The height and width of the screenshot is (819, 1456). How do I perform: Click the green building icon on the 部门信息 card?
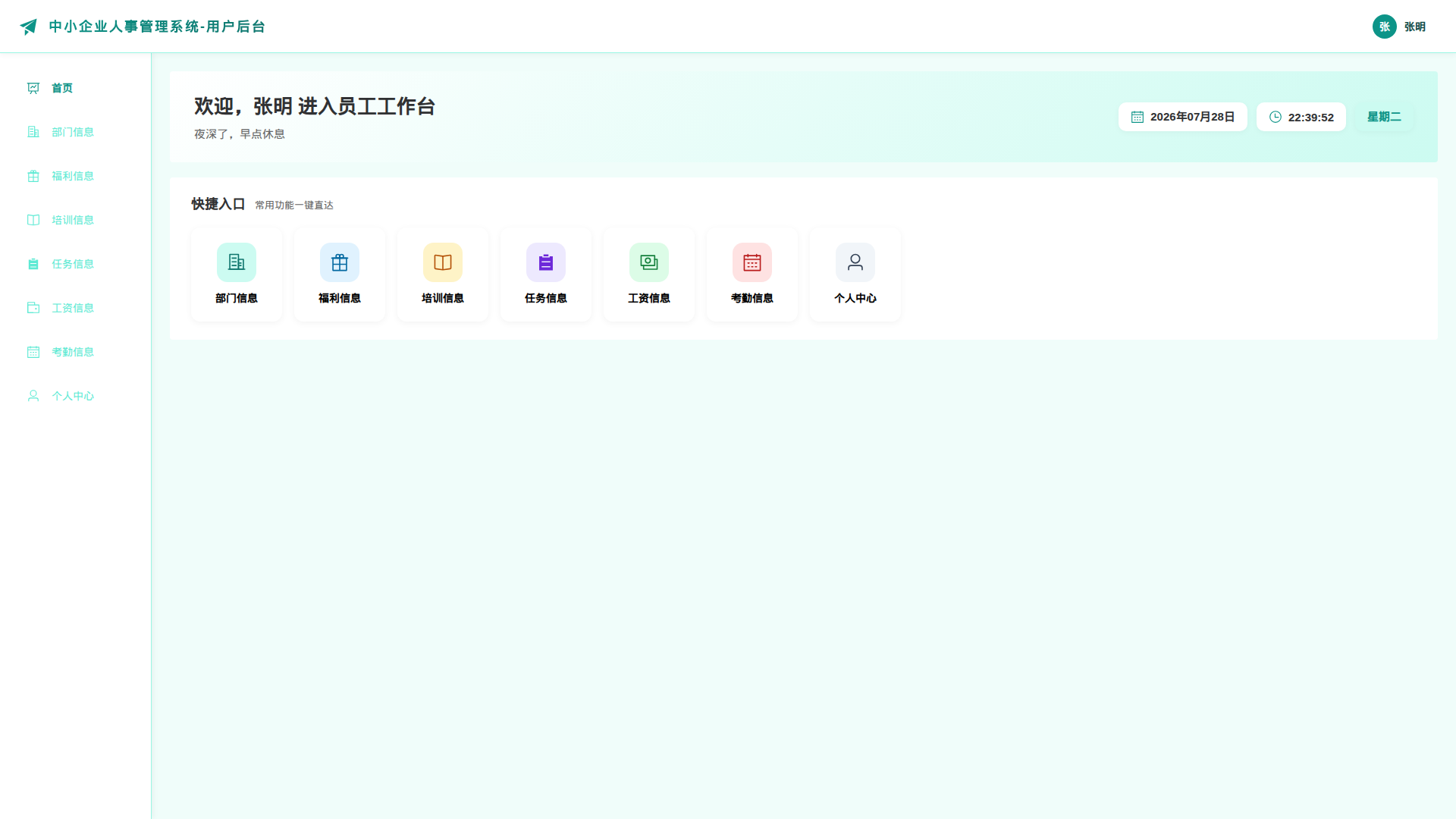coord(237,262)
